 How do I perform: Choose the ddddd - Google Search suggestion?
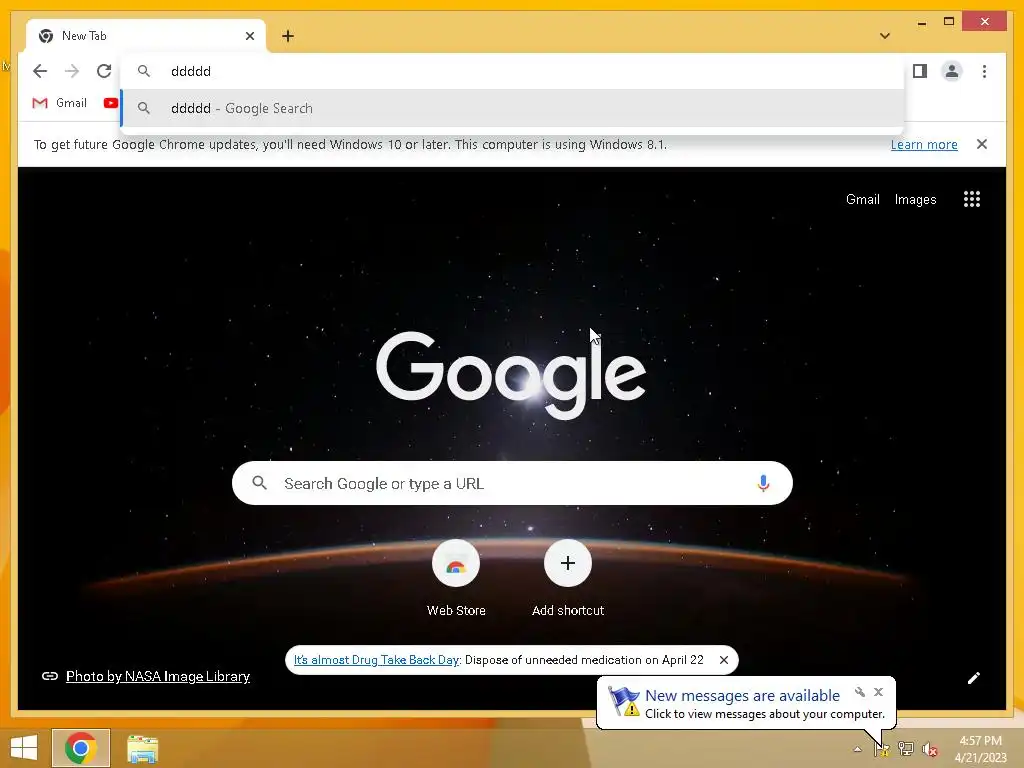(513, 108)
